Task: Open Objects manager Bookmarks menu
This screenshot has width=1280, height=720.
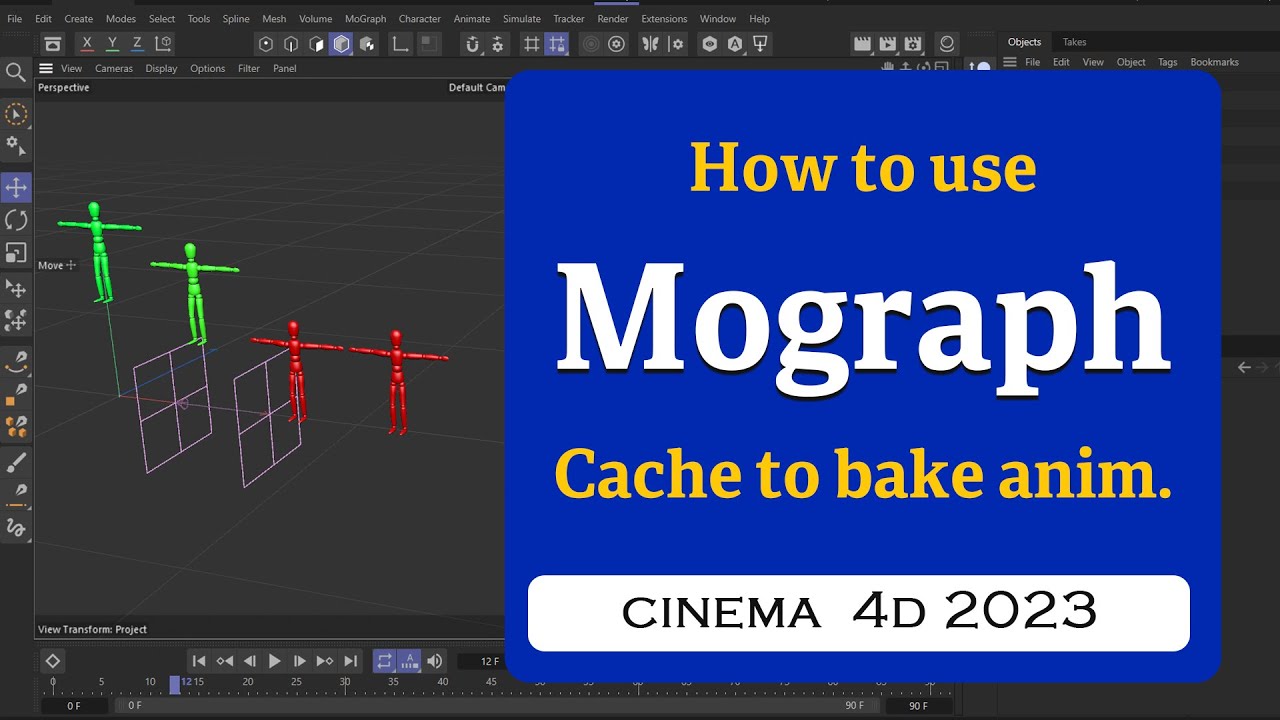Action: click(1215, 62)
